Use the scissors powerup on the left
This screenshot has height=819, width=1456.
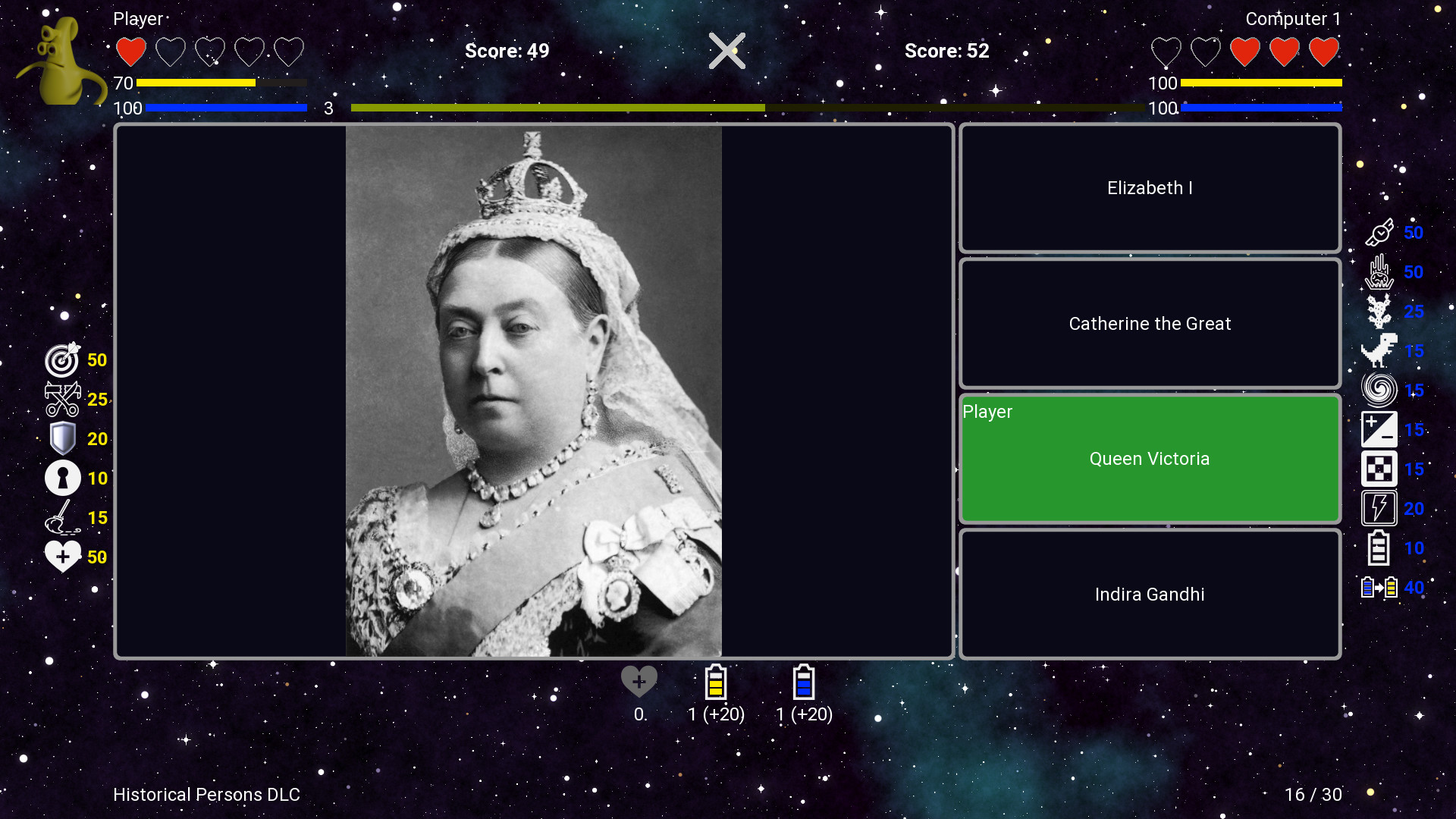coord(63,399)
